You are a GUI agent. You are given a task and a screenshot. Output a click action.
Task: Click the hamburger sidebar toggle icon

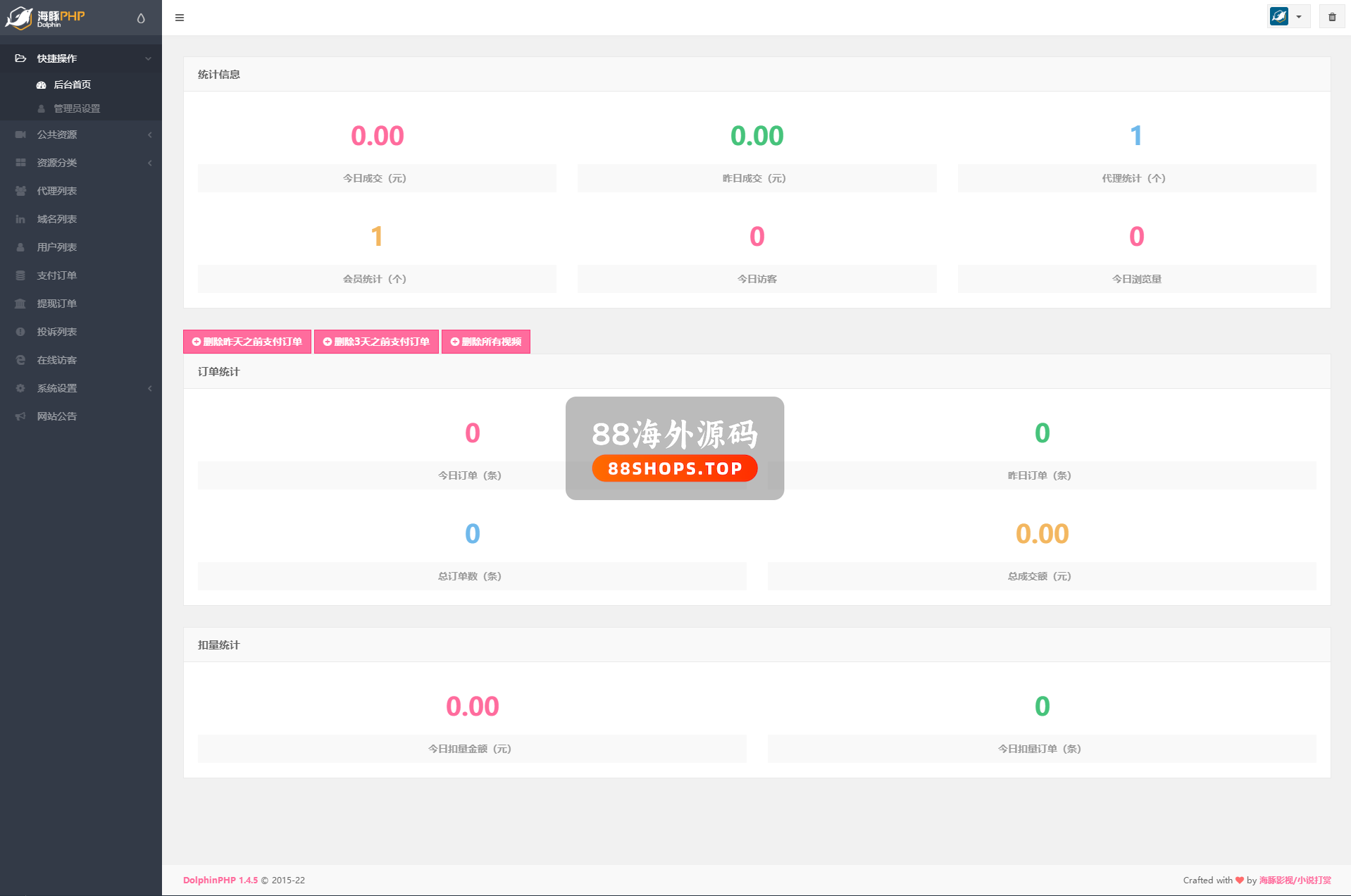tap(180, 18)
